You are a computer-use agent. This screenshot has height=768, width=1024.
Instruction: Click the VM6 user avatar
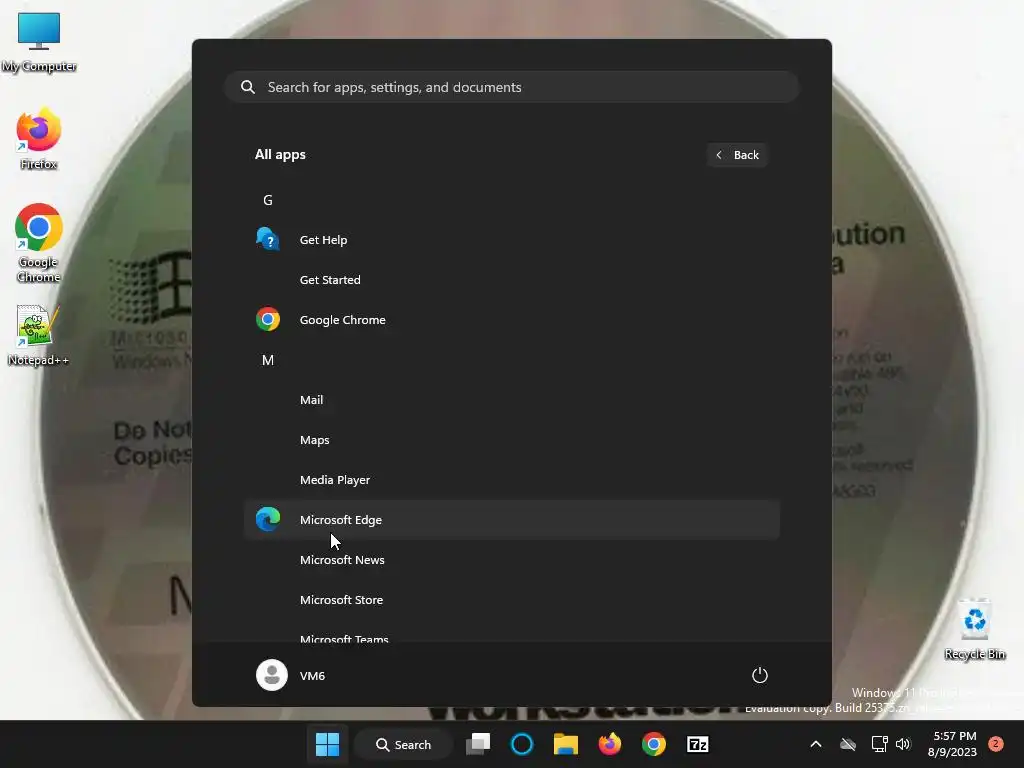click(272, 675)
